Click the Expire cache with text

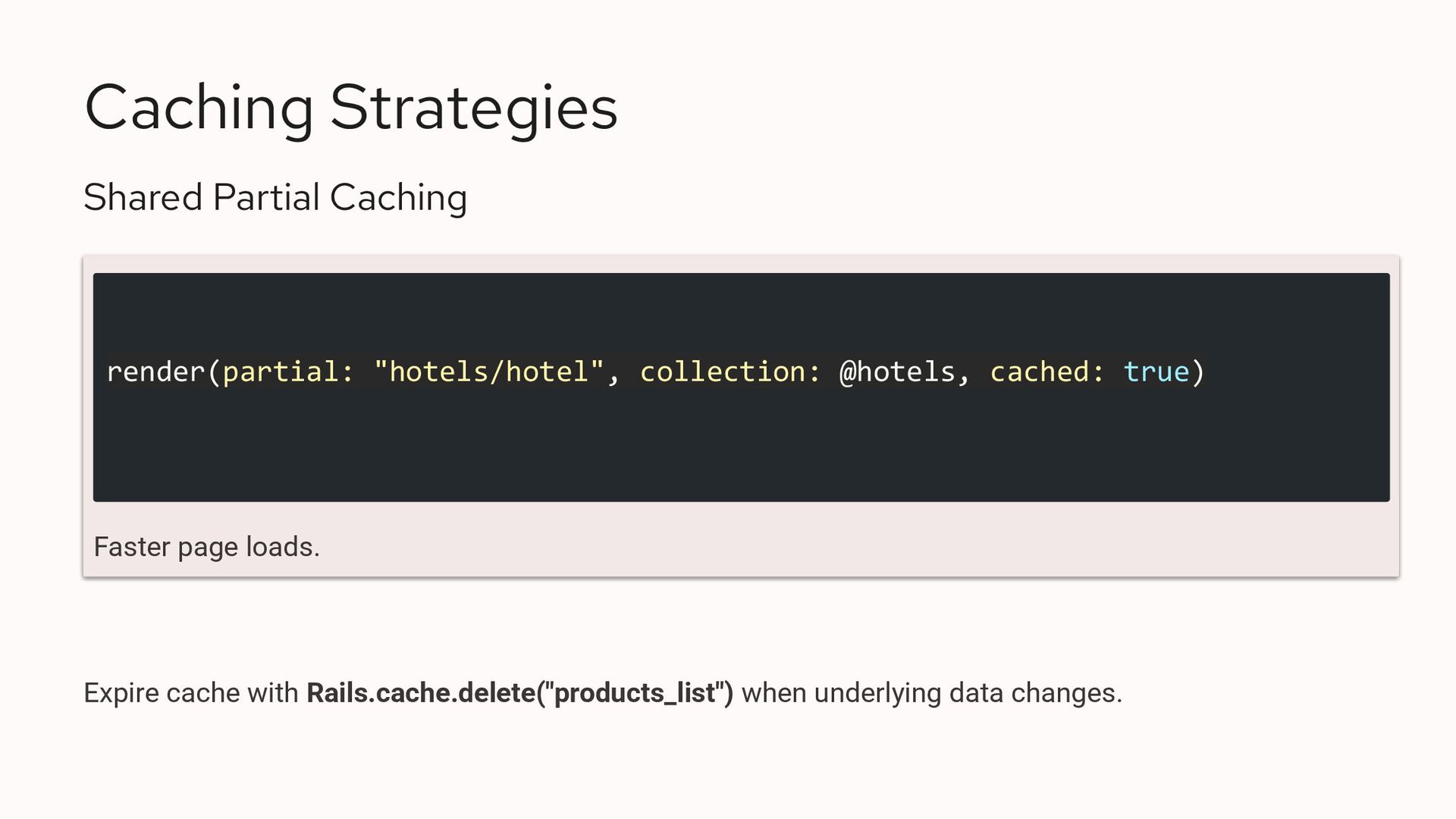[x=191, y=693]
